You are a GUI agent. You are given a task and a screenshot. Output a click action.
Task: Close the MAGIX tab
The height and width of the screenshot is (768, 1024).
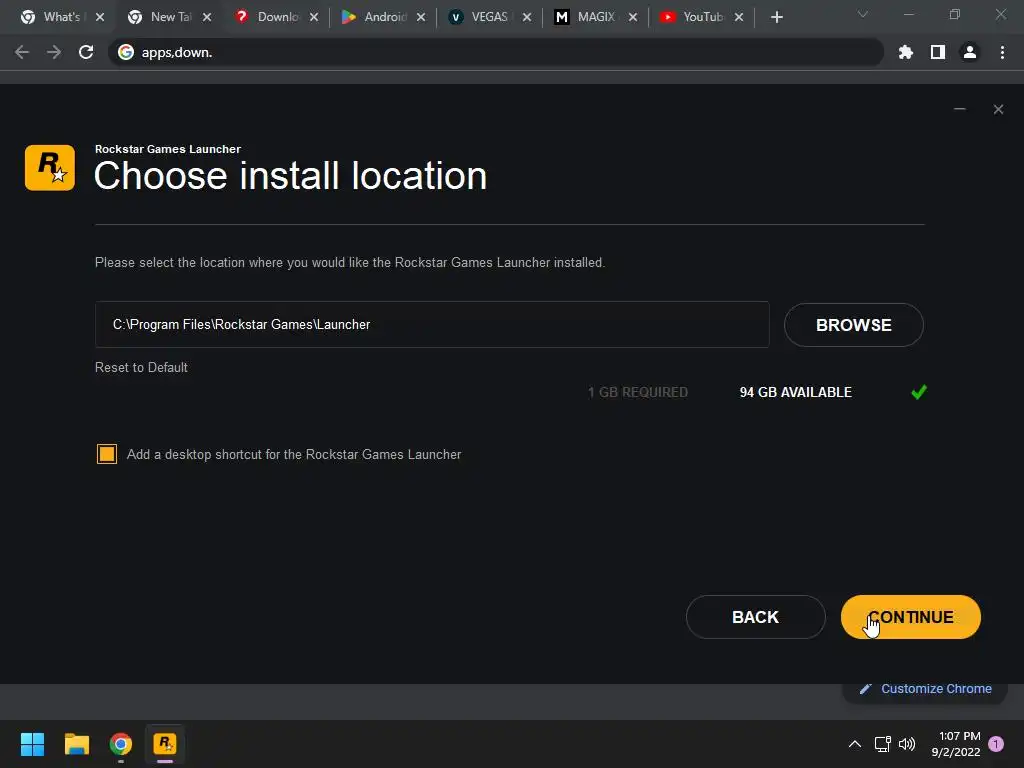click(x=633, y=17)
